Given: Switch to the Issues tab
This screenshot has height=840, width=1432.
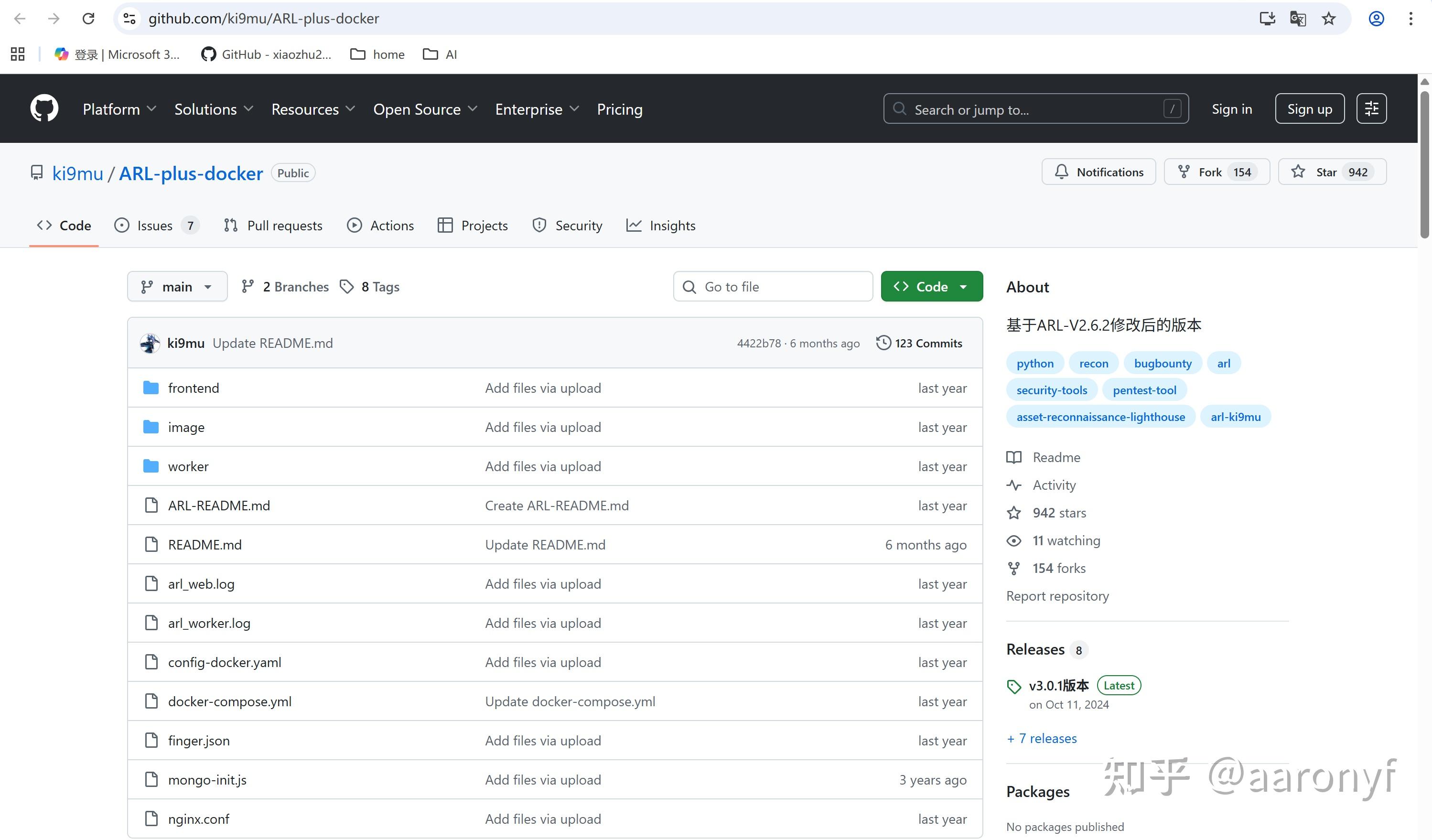Looking at the screenshot, I should click(x=154, y=226).
